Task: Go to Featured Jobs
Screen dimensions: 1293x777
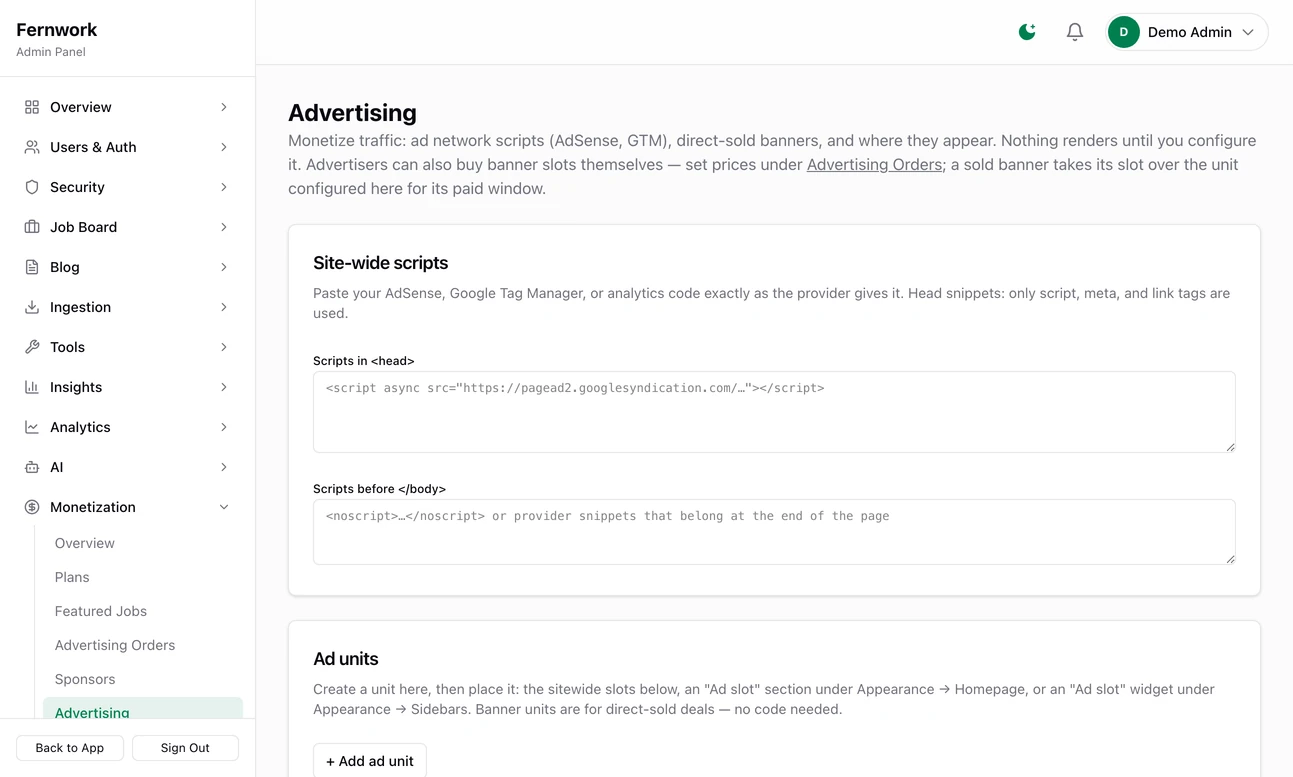Action: coord(143,611)
